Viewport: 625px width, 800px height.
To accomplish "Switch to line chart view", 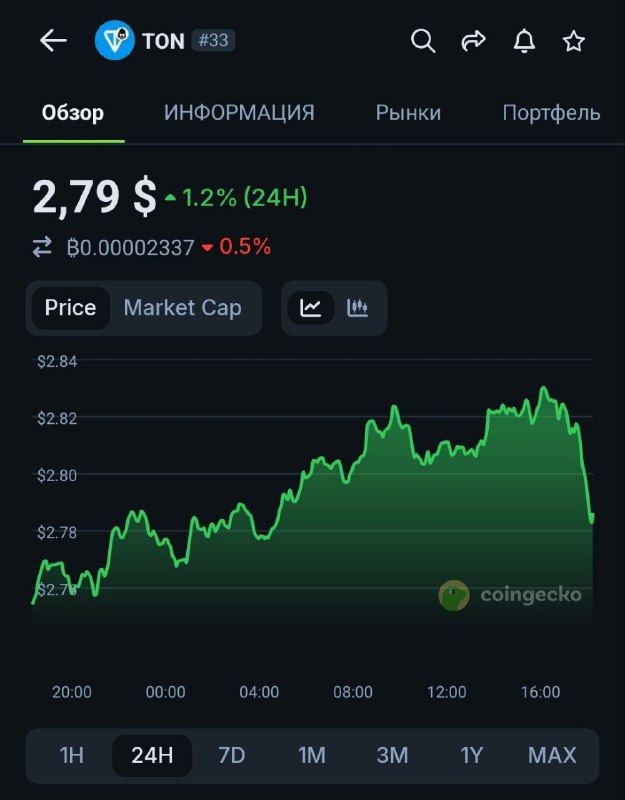I will click(311, 308).
